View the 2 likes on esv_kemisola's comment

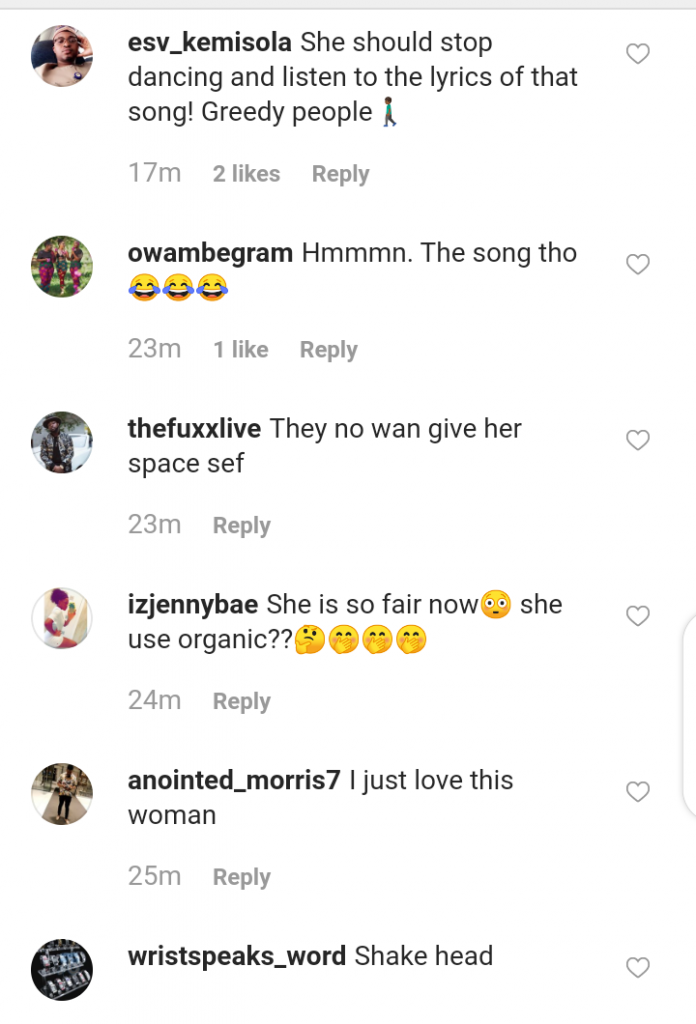(x=246, y=174)
